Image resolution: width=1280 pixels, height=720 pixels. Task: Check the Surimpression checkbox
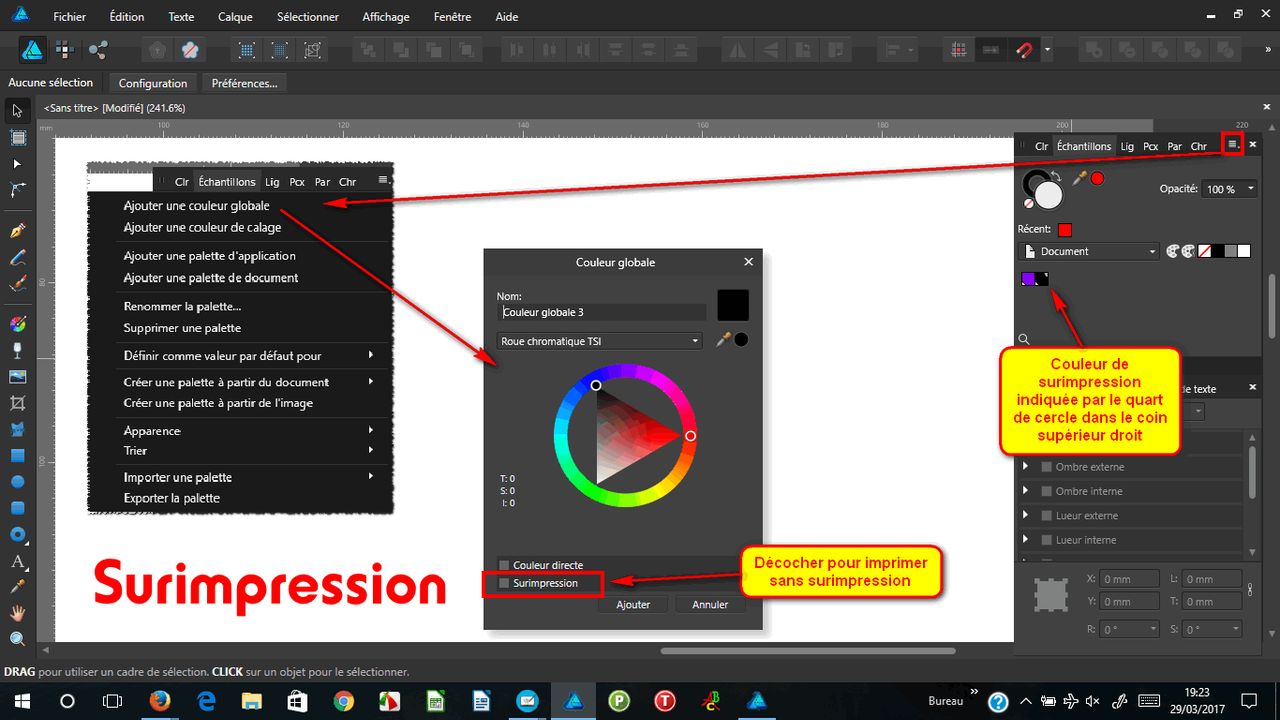click(x=505, y=583)
